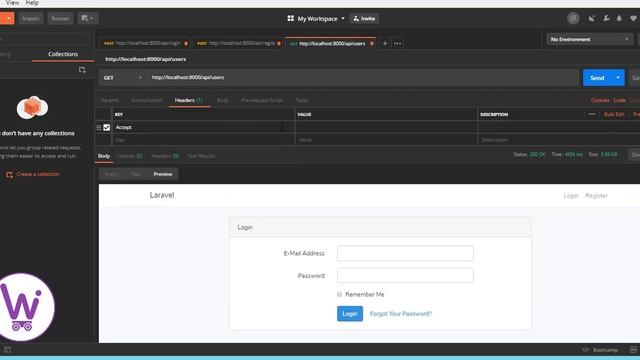Select the request Headers (1) tab
The image size is (640, 360).
pyautogui.click(x=189, y=100)
